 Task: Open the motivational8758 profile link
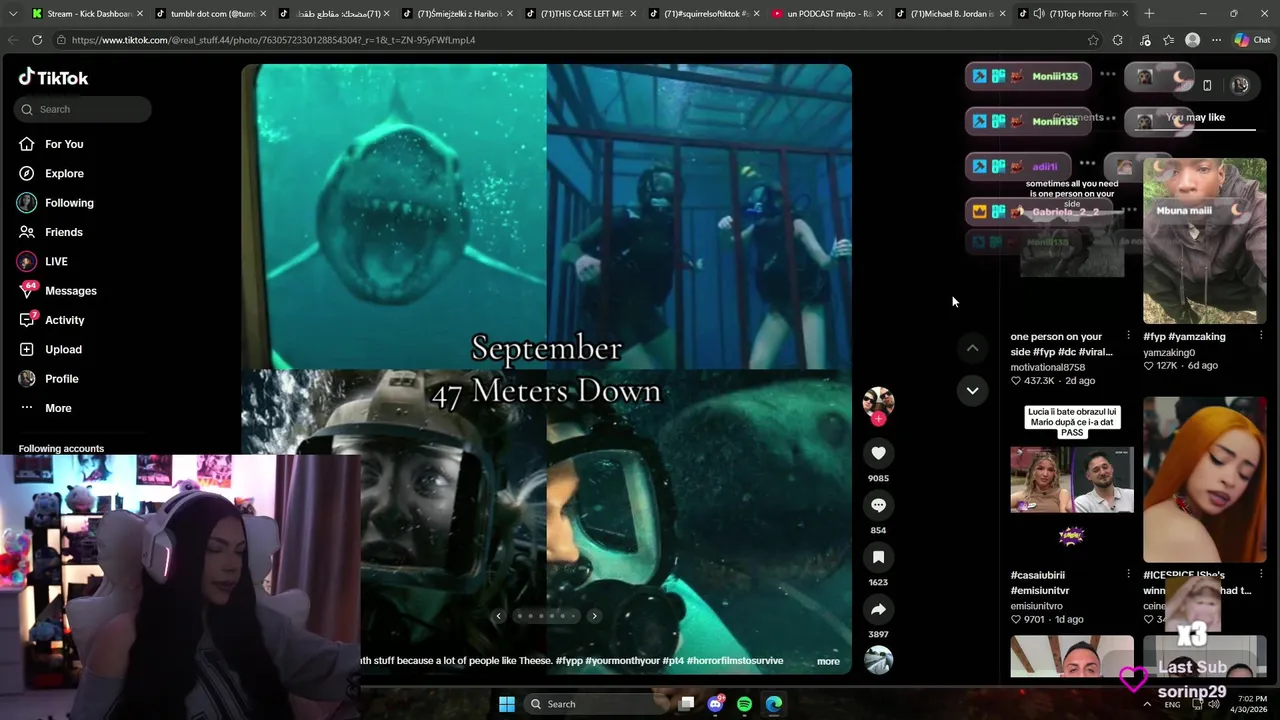click(x=1047, y=367)
